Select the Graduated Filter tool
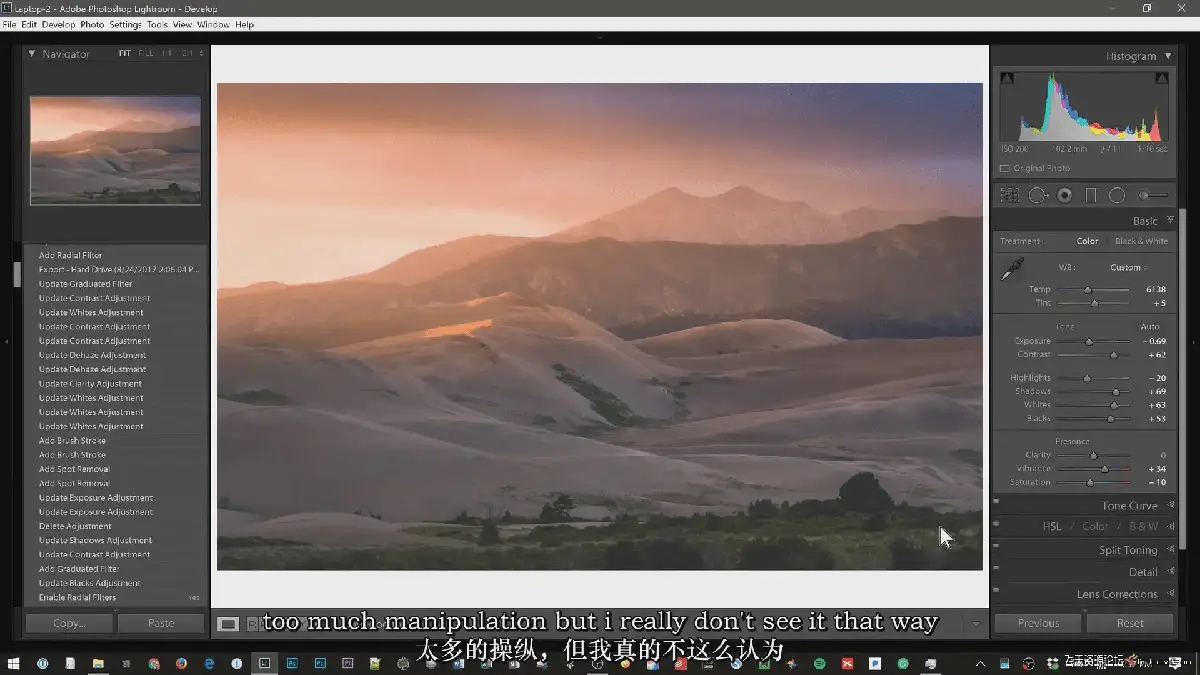The image size is (1200, 675). click(1091, 196)
